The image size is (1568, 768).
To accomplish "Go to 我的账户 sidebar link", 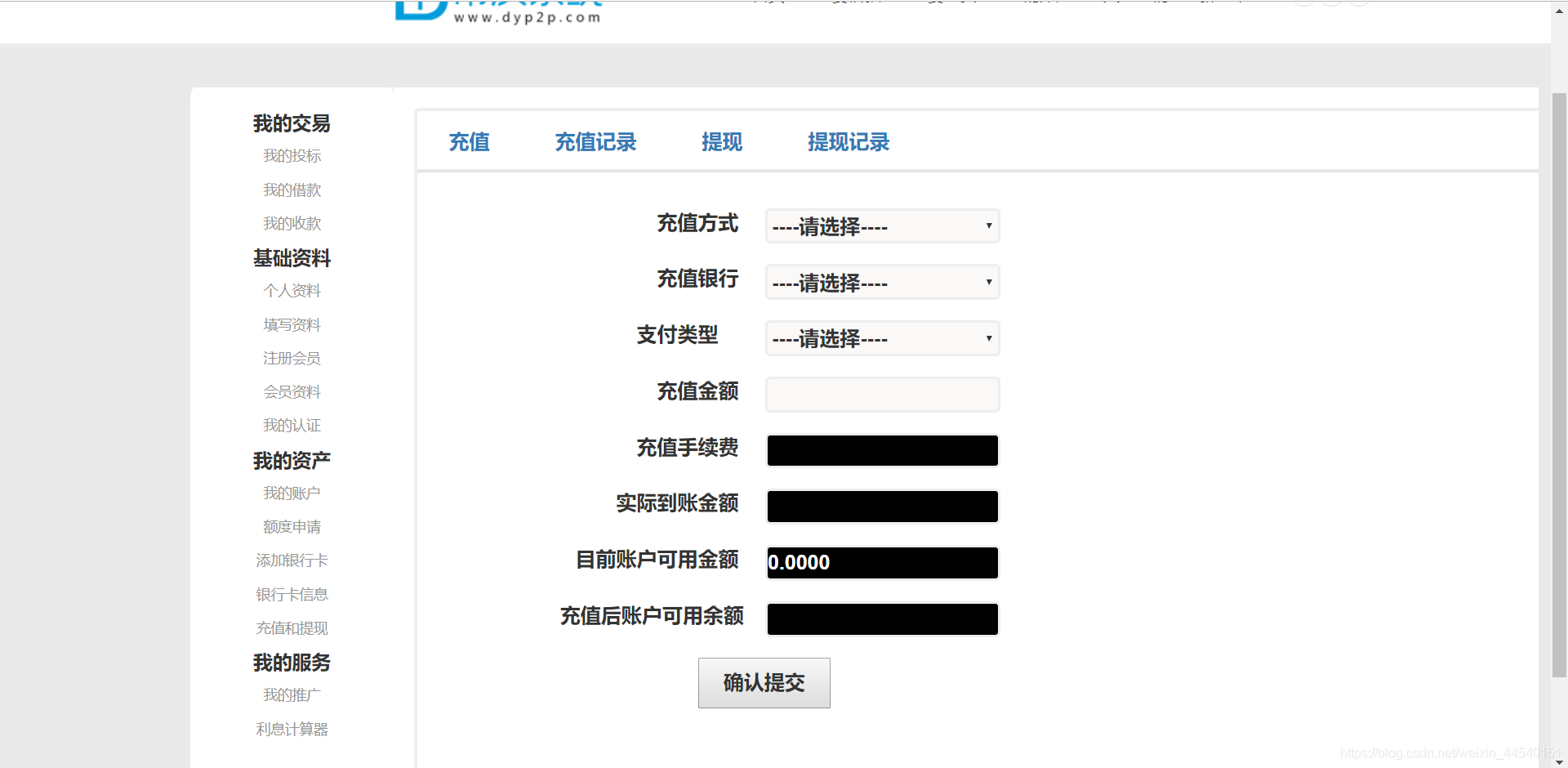I will tap(292, 493).
